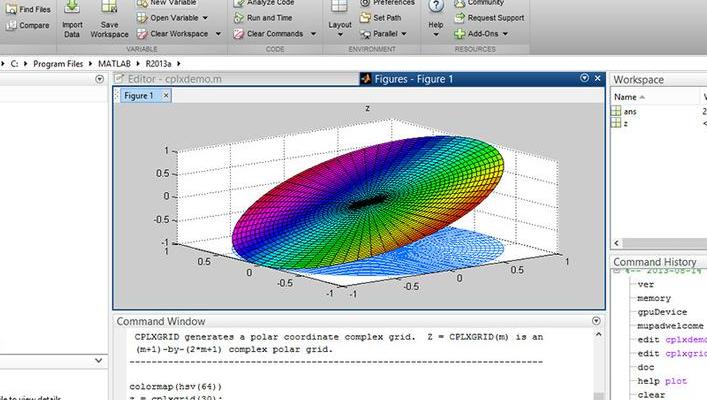Expand the arrow after R2013a in path

point(179,64)
